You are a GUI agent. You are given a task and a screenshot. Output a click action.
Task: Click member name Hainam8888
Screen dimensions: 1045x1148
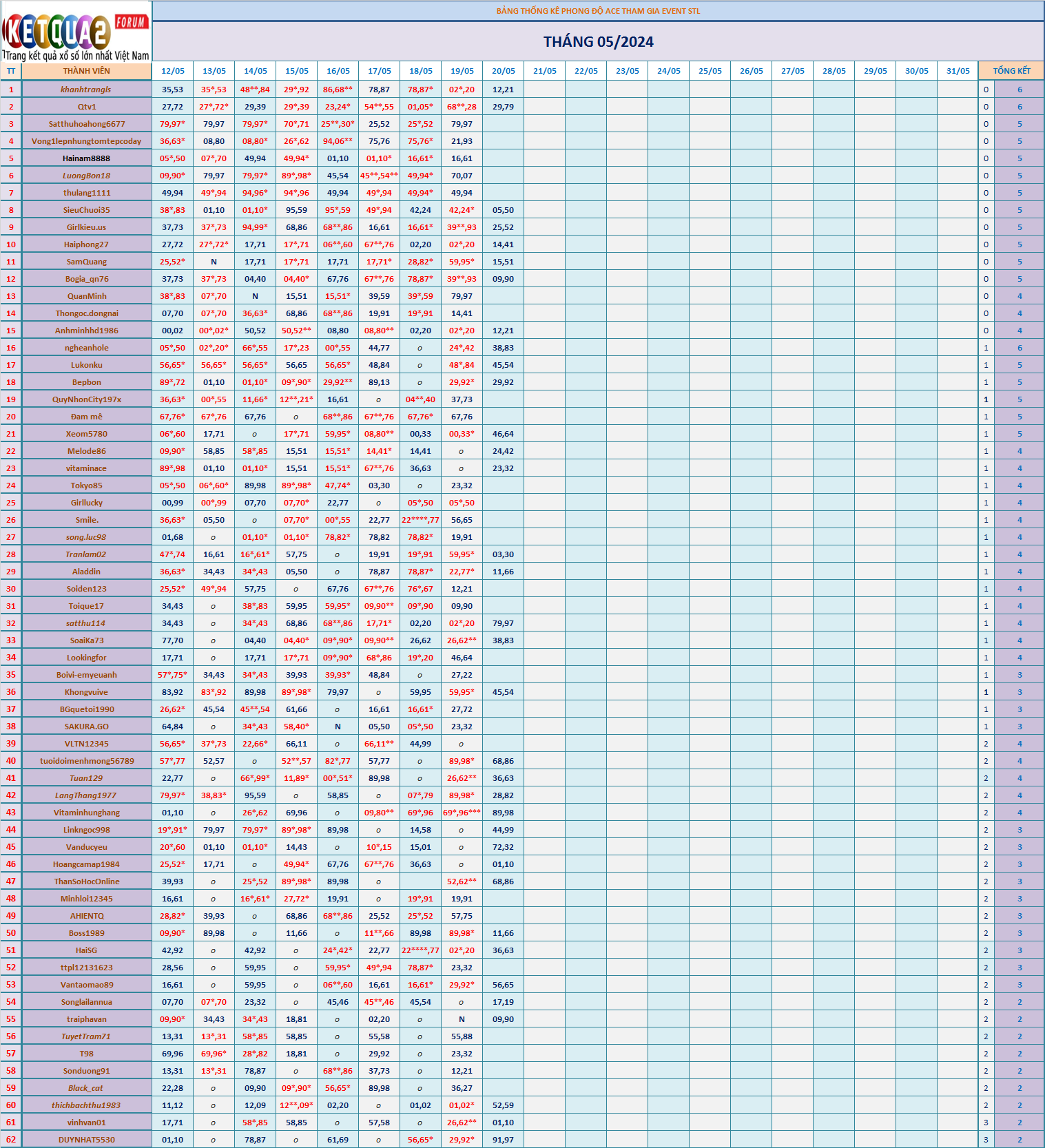(x=86, y=158)
